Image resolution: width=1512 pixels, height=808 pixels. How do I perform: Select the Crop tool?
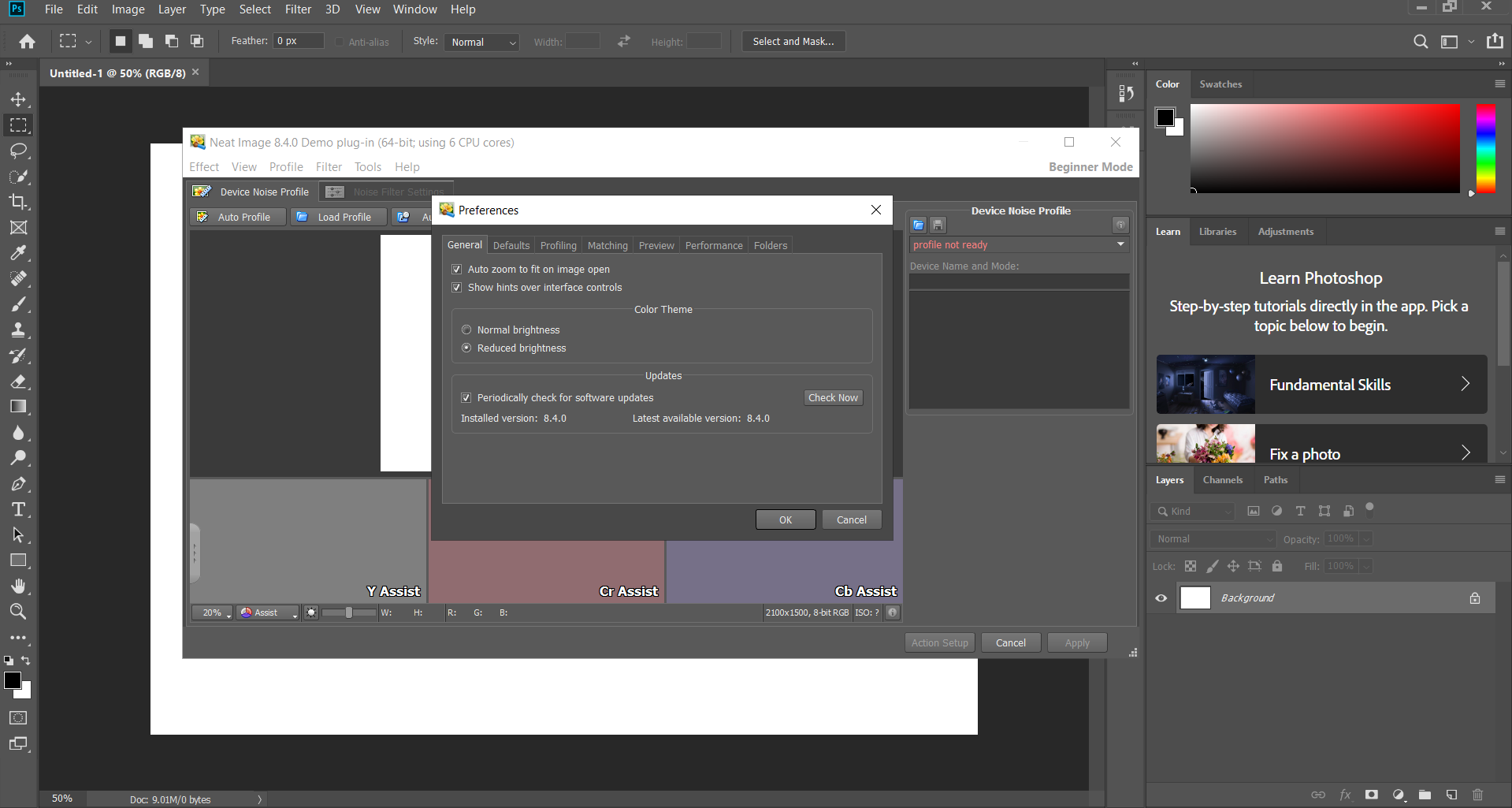pos(18,202)
